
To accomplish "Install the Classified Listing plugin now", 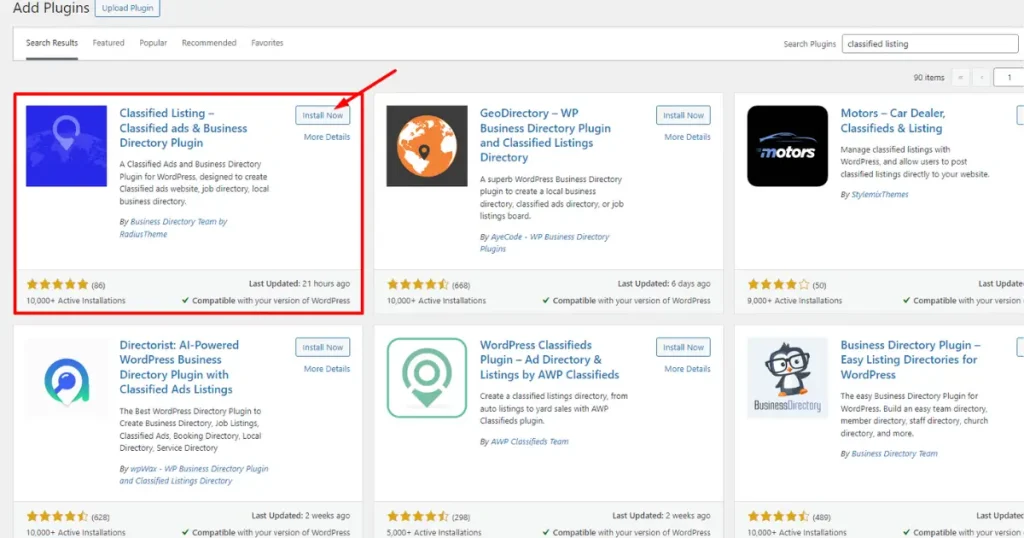I will click(323, 115).
